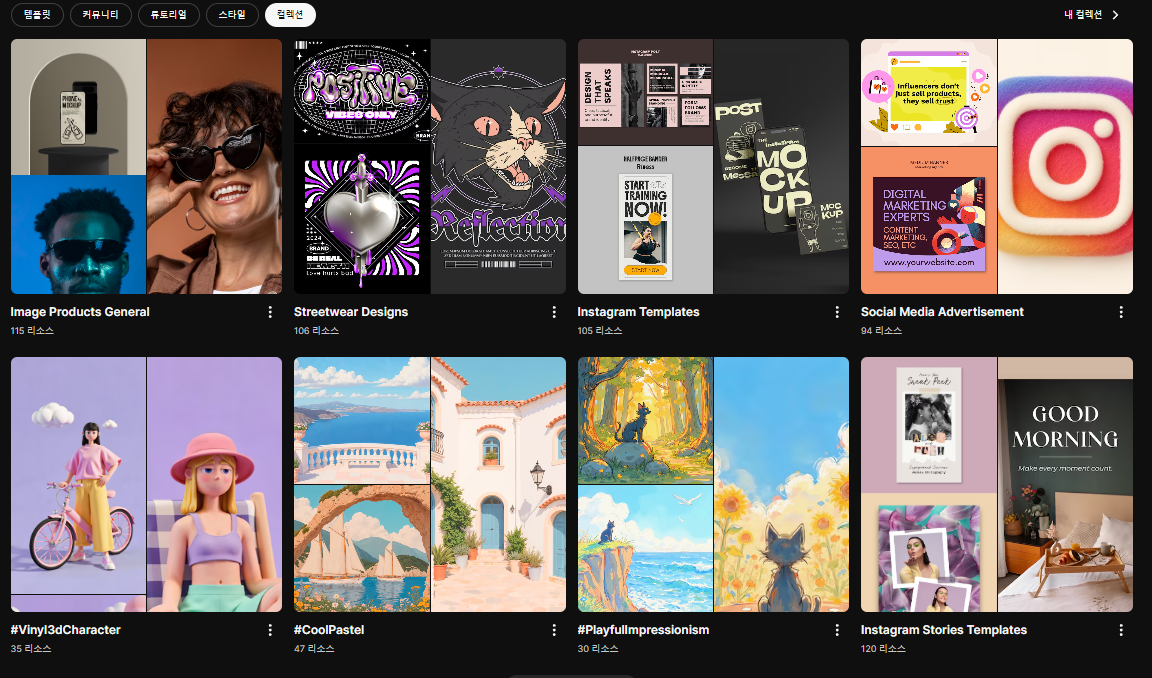Switch to the 스타일 tab
The image size is (1152, 678).
click(x=232, y=15)
